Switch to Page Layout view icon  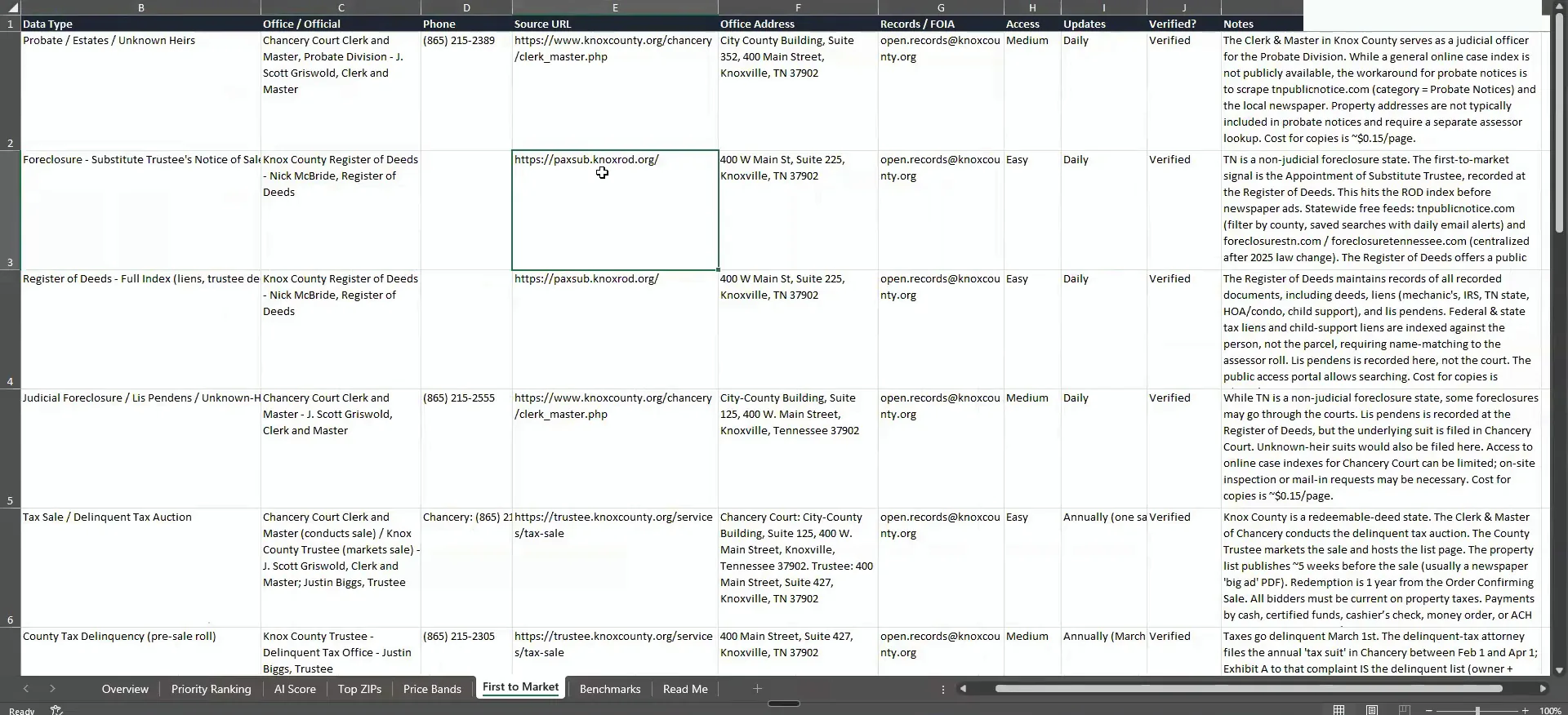pyautogui.click(x=1372, y=710)
